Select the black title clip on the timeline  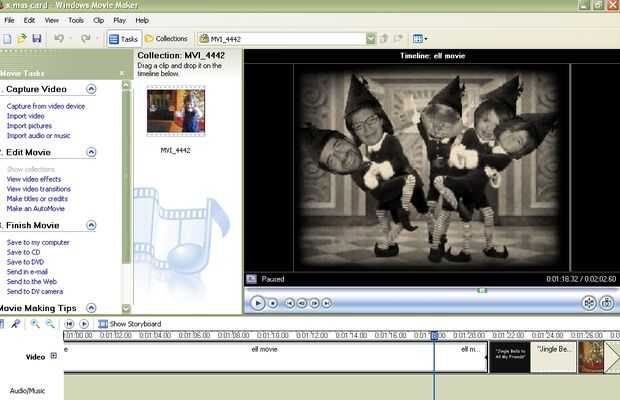coord(510,357)
